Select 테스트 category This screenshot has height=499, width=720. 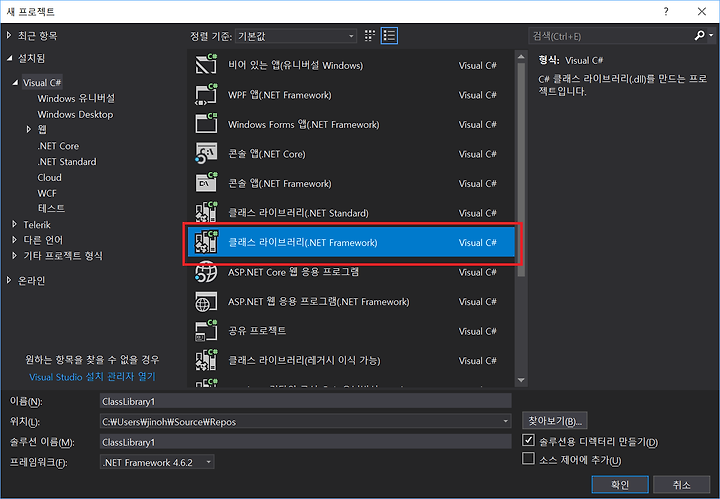[x=51, y=208]
